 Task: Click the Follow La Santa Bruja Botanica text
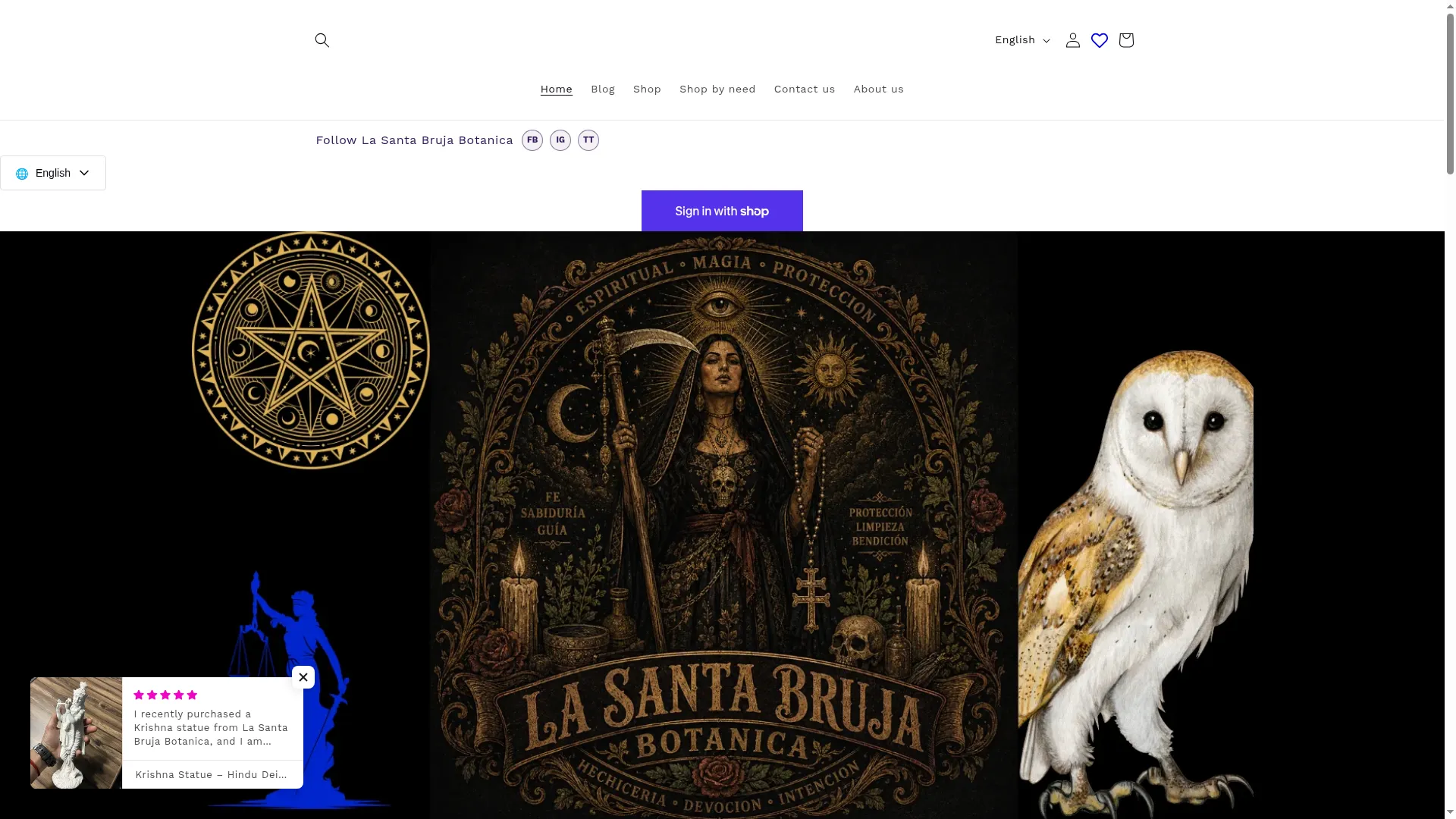pos(414,140)
